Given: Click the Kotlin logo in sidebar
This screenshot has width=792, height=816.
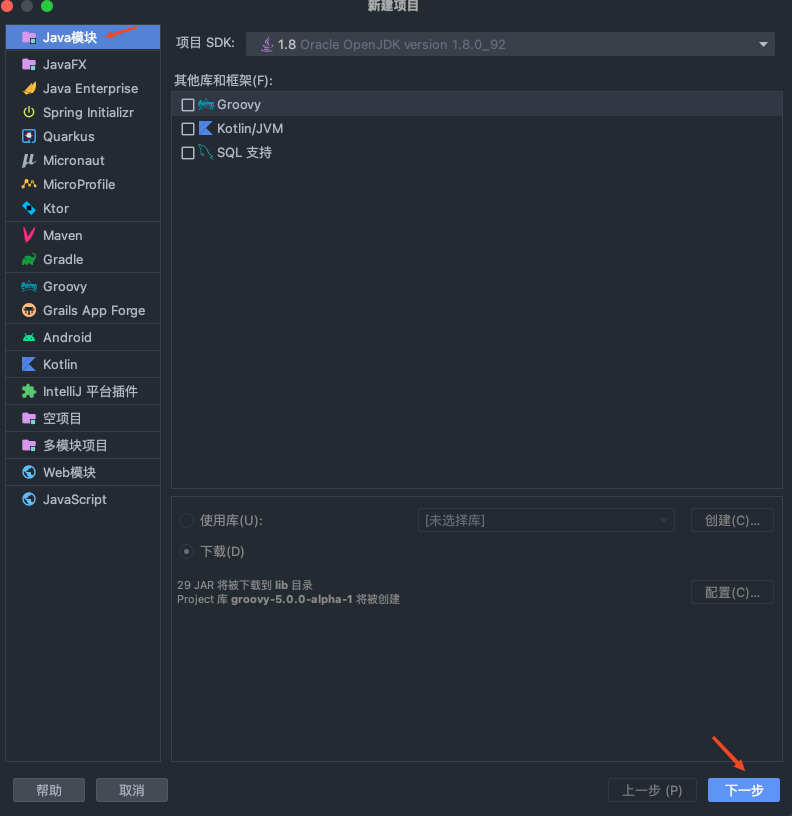Looking at the screenshot, I should [x=29, y=364].
